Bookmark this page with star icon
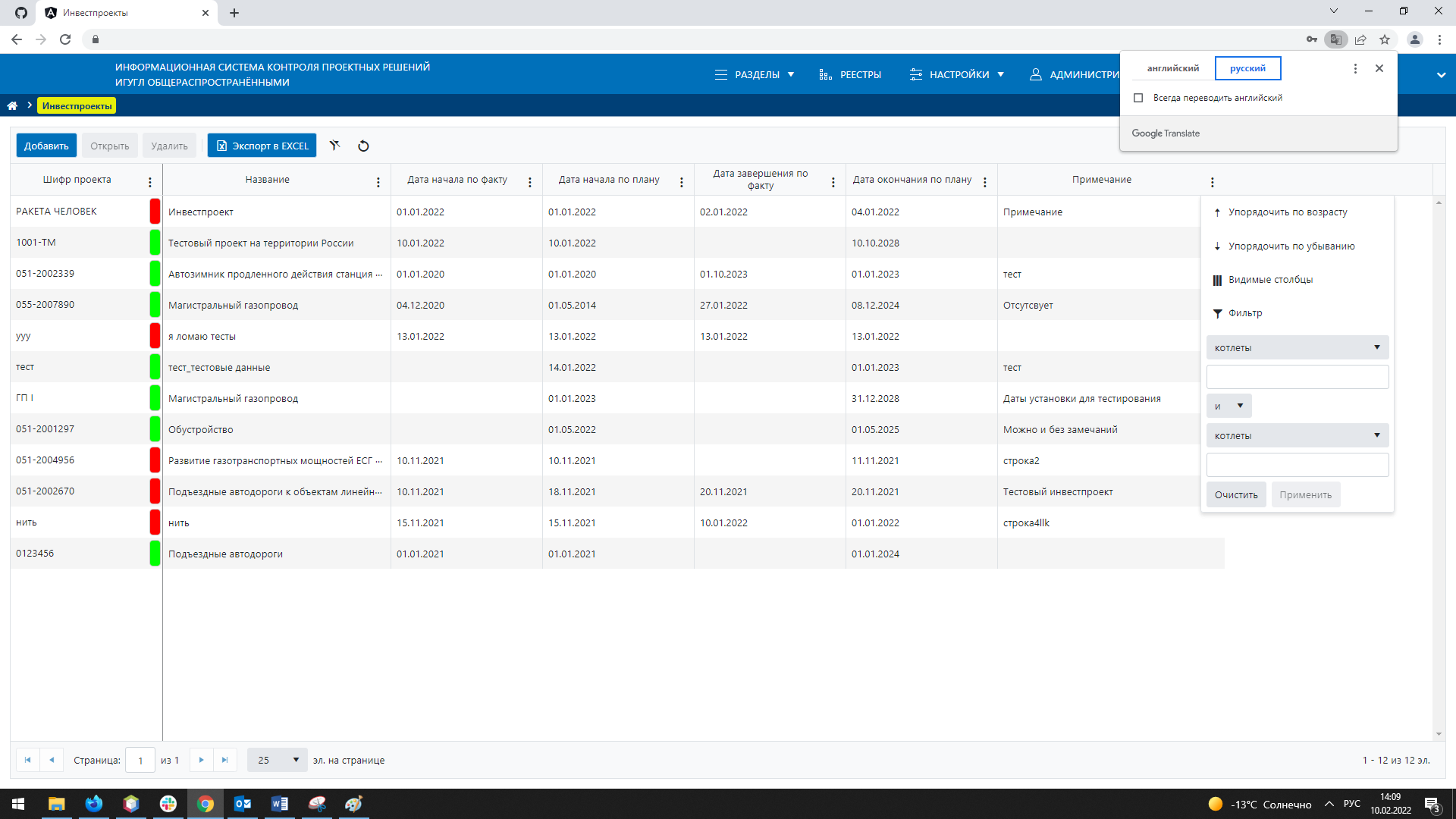Screen dimensions: 1456x819 point(1385,39)
